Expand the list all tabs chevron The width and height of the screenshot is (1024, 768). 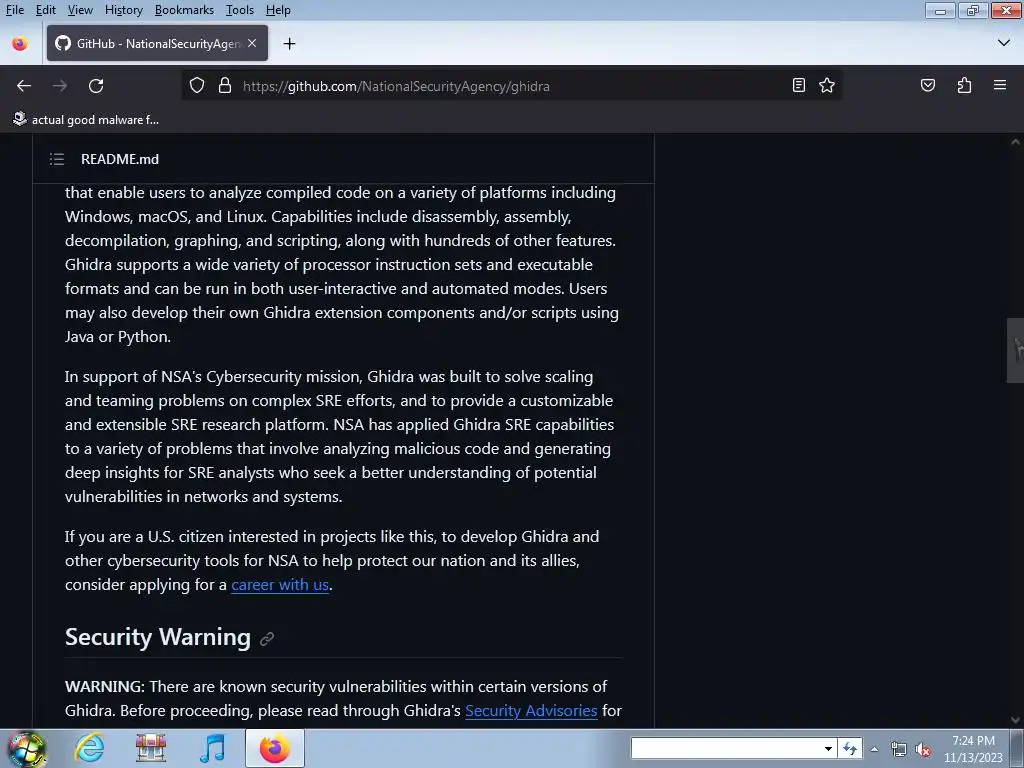1004,43
